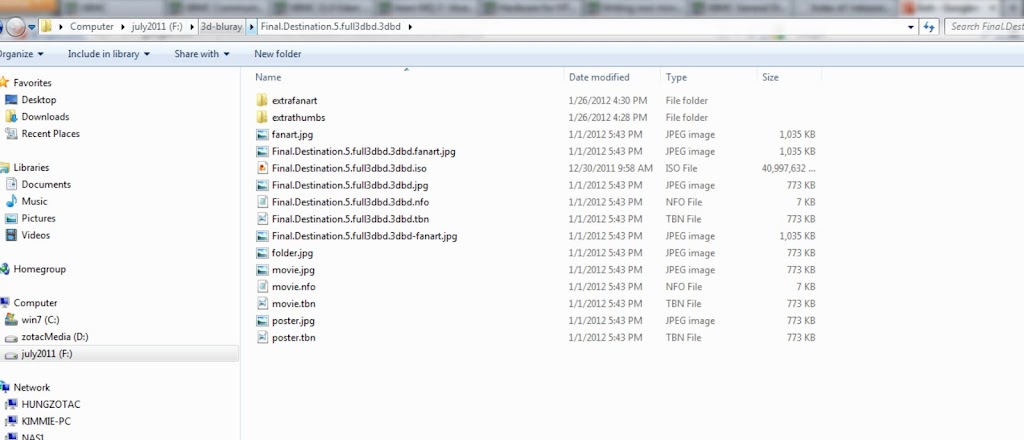Click july2011 (F:) breadcrumb segment
Screen dimensions: 1024x440
155,27
